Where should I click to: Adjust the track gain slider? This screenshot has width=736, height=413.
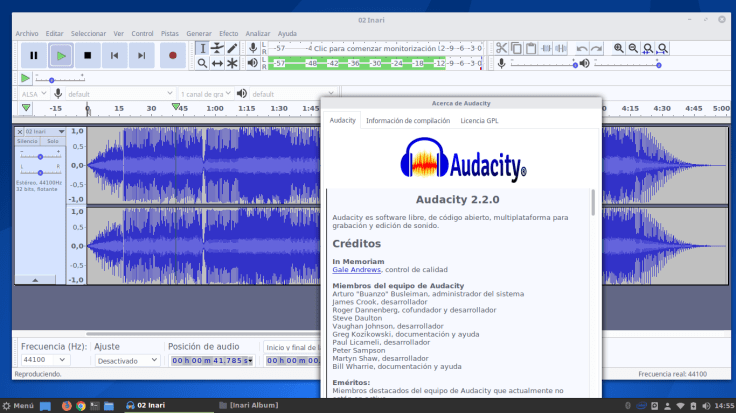click(x=40, y=157)
